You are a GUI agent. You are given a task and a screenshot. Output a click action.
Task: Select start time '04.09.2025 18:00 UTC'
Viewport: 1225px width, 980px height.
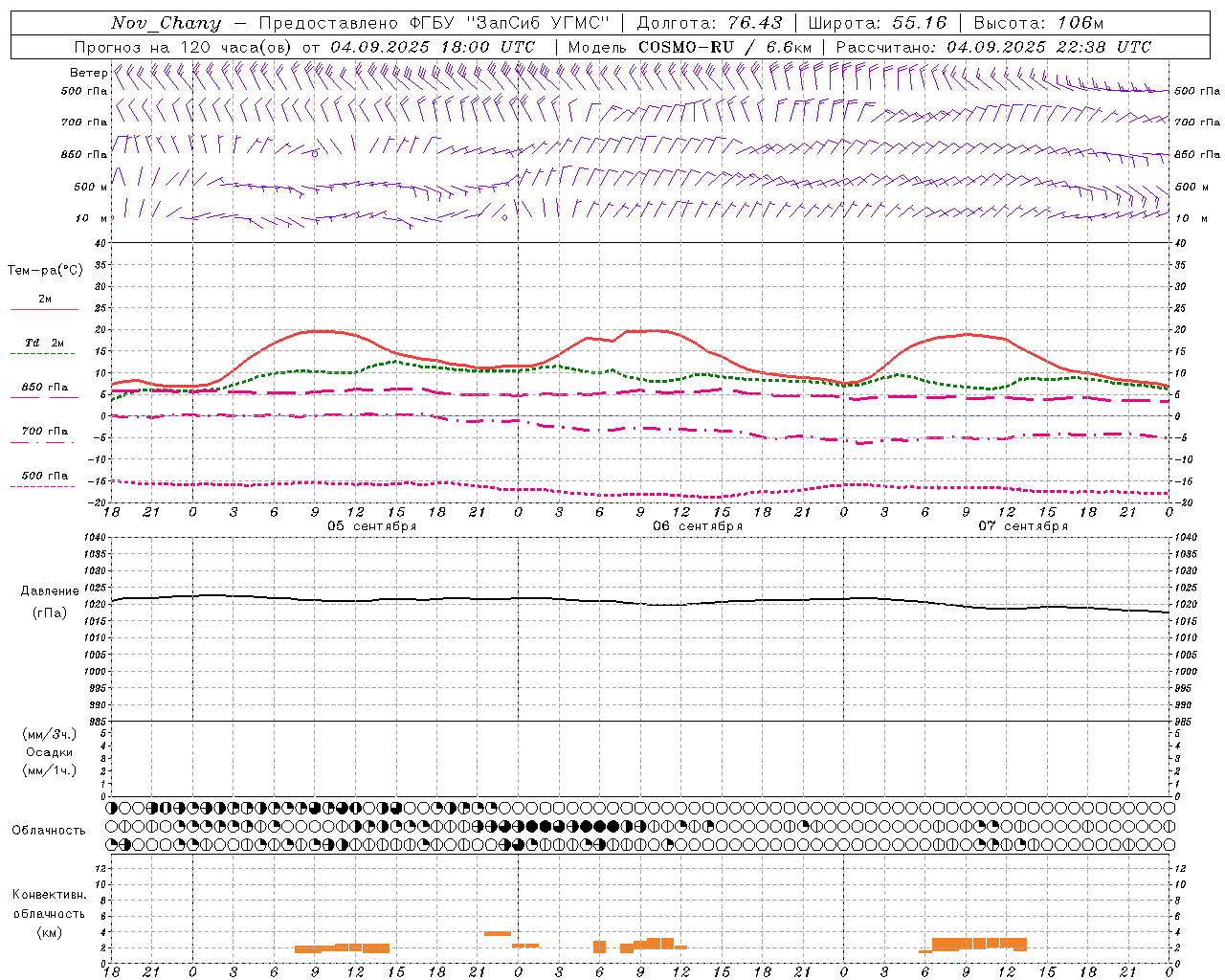point(433,47)
